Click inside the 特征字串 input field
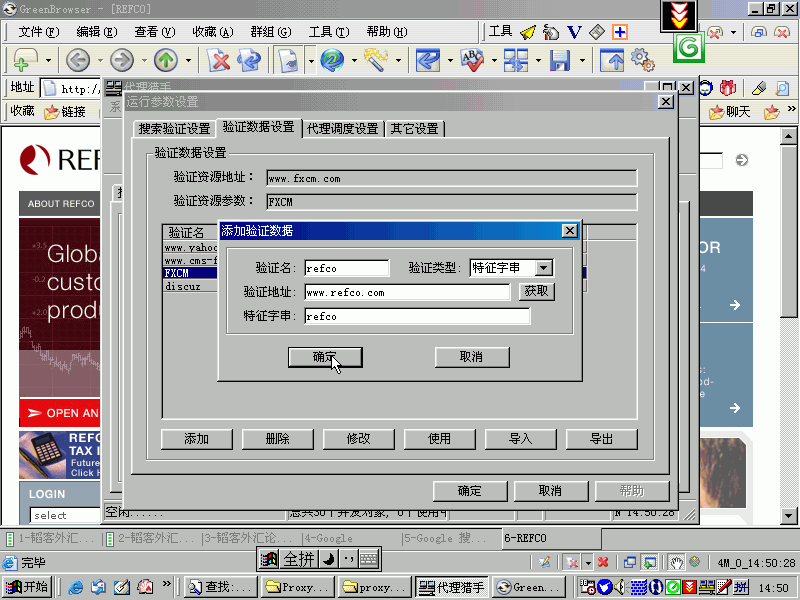Viewport: 800px width, 600px height. [x=417, y=316]
